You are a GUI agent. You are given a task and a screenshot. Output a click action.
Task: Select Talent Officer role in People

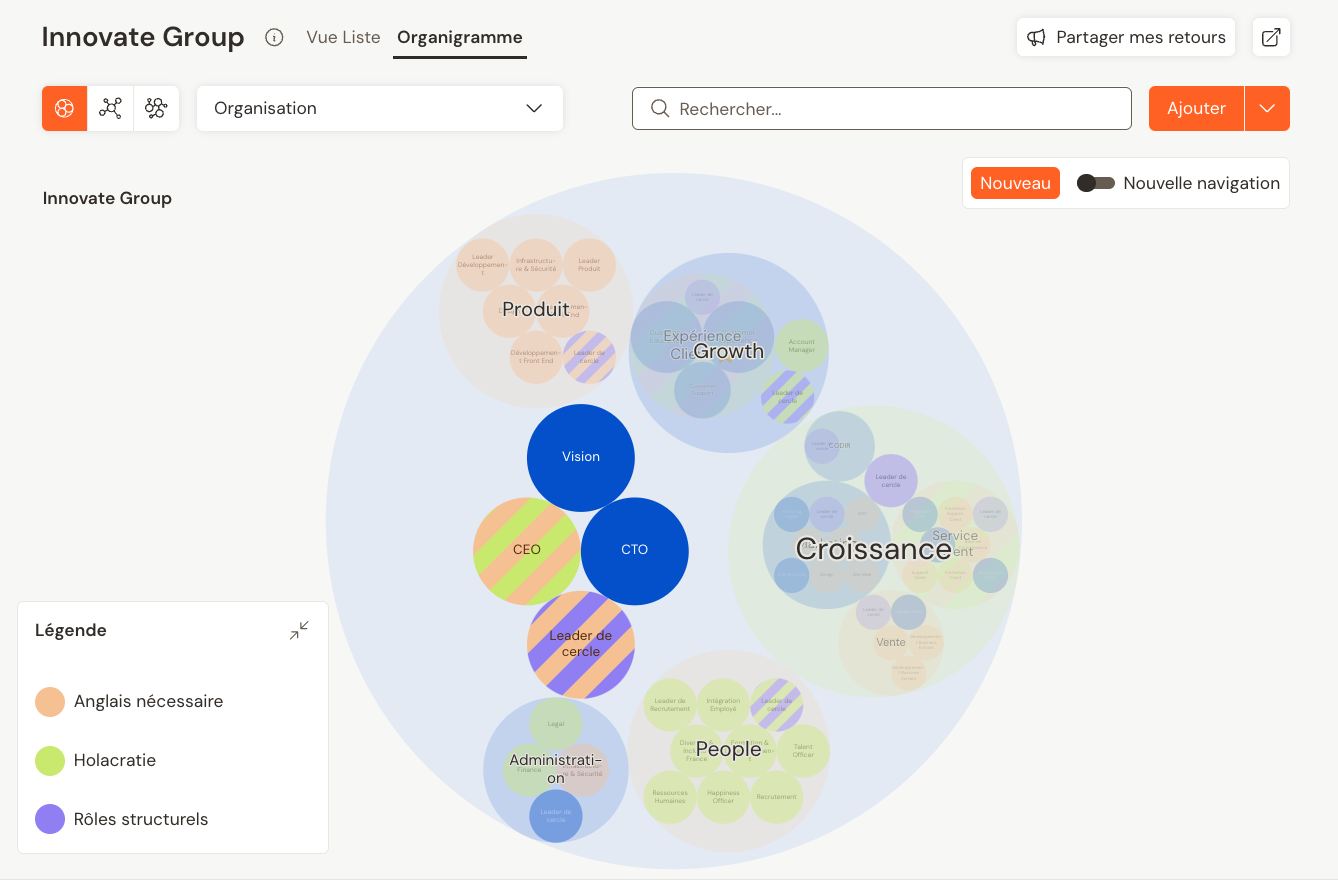point(803,751)
